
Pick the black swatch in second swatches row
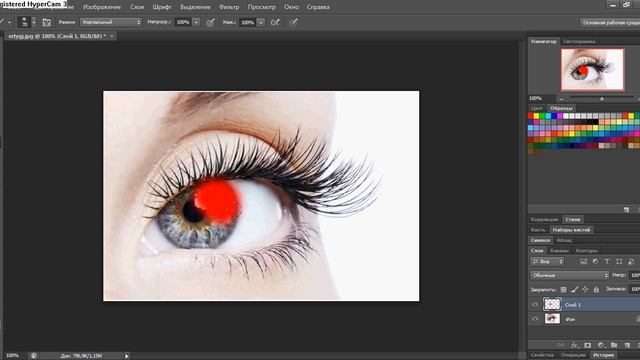click(x=596, y=122)
